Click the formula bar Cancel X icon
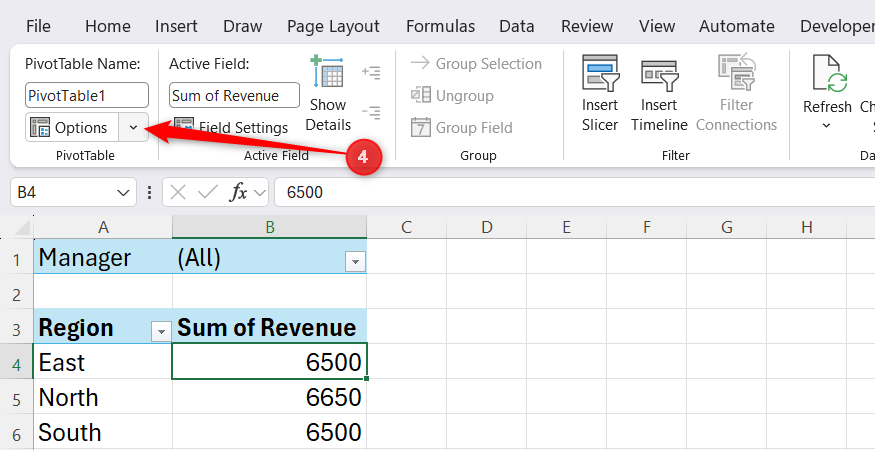Screen dimensions: 875x450 (x=177, y=193)
